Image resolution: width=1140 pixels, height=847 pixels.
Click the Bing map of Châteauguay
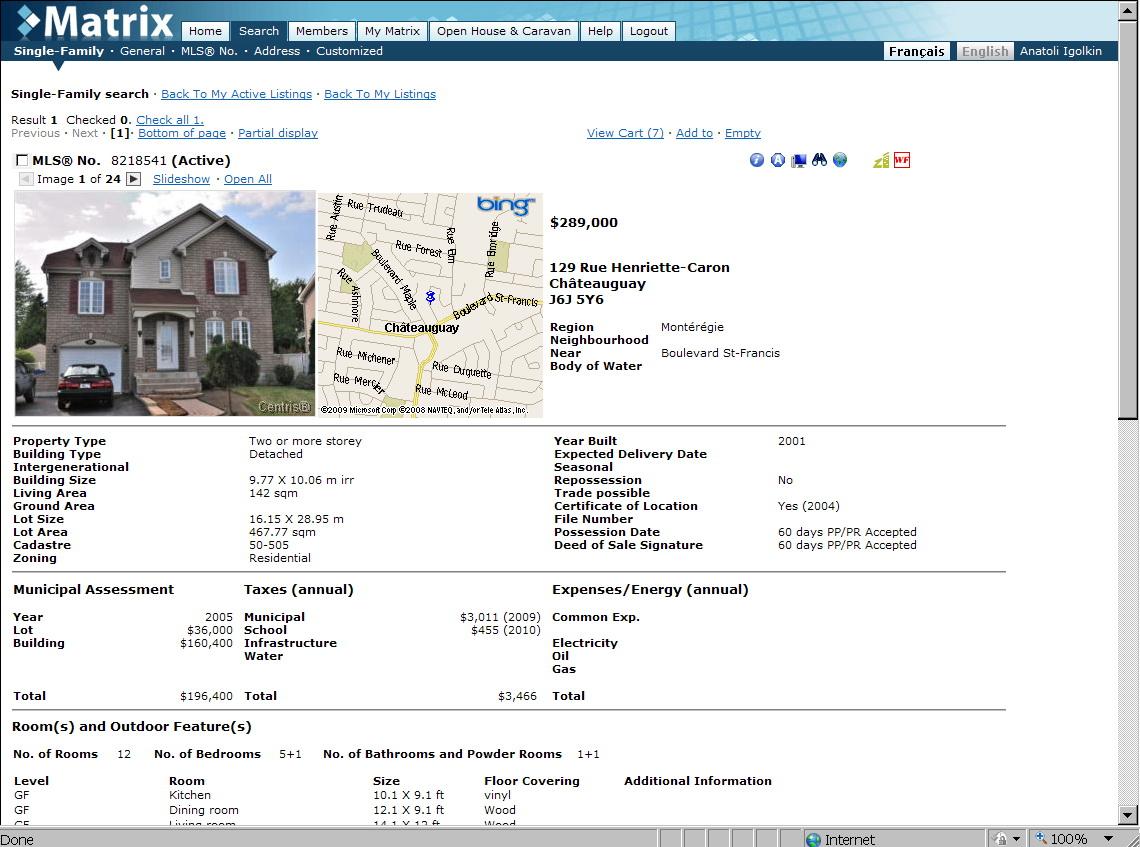pyautogui.click(x=430, y=304)
